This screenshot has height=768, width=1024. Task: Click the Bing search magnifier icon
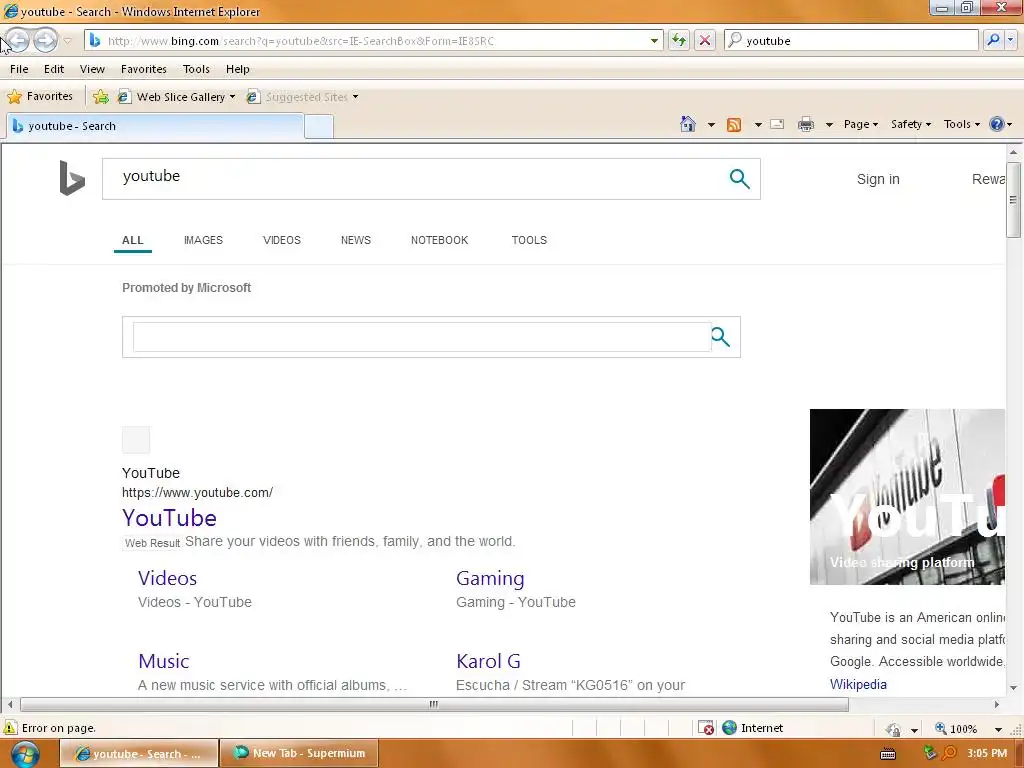tap(739, 178)
